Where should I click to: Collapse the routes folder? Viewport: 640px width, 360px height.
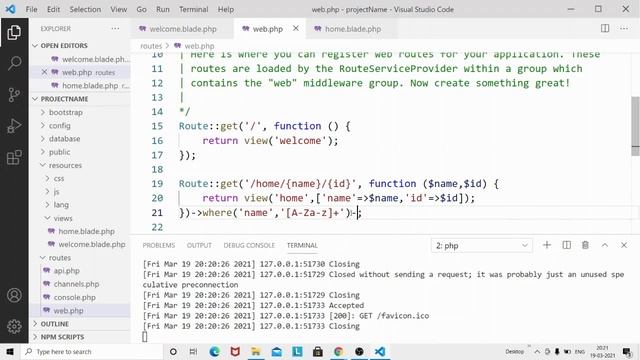(60, 258)
